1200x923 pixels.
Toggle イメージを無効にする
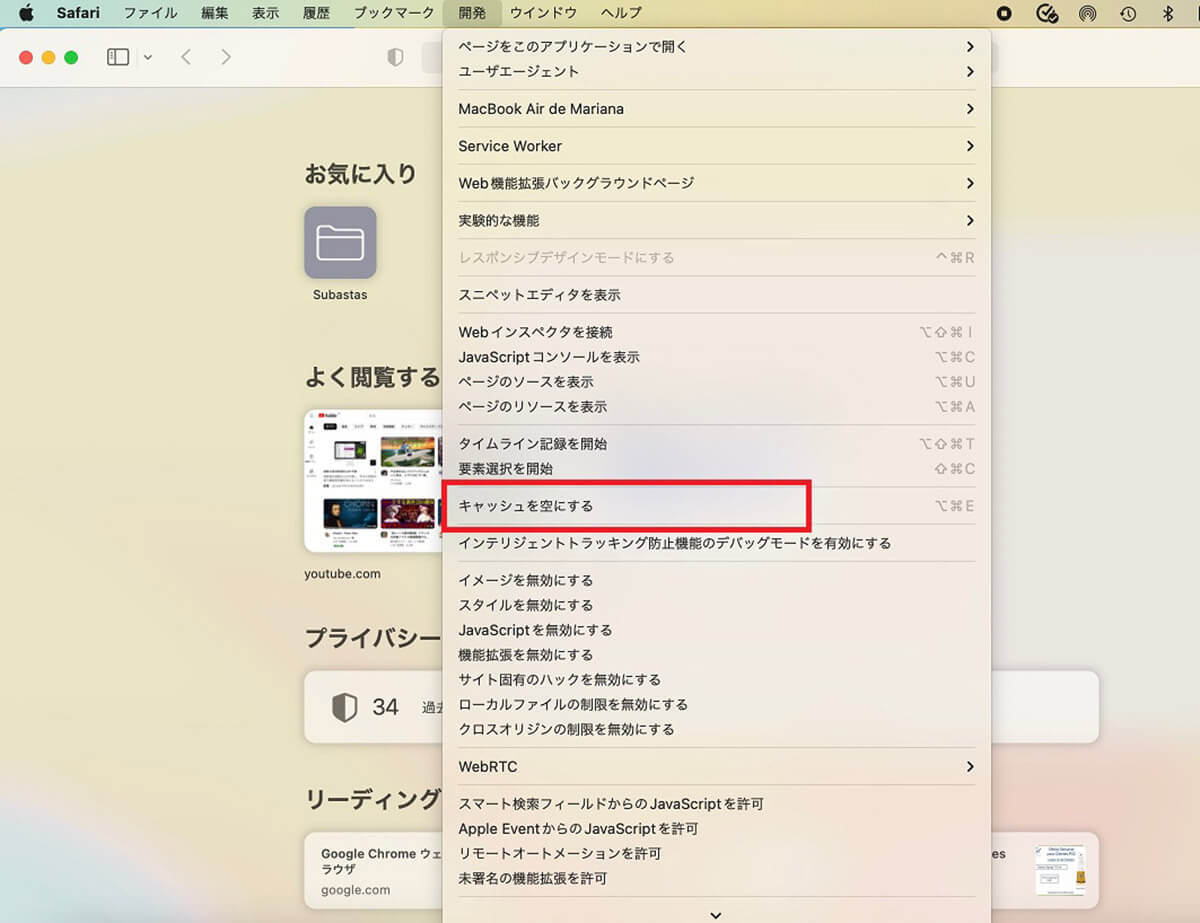[717, 580]
